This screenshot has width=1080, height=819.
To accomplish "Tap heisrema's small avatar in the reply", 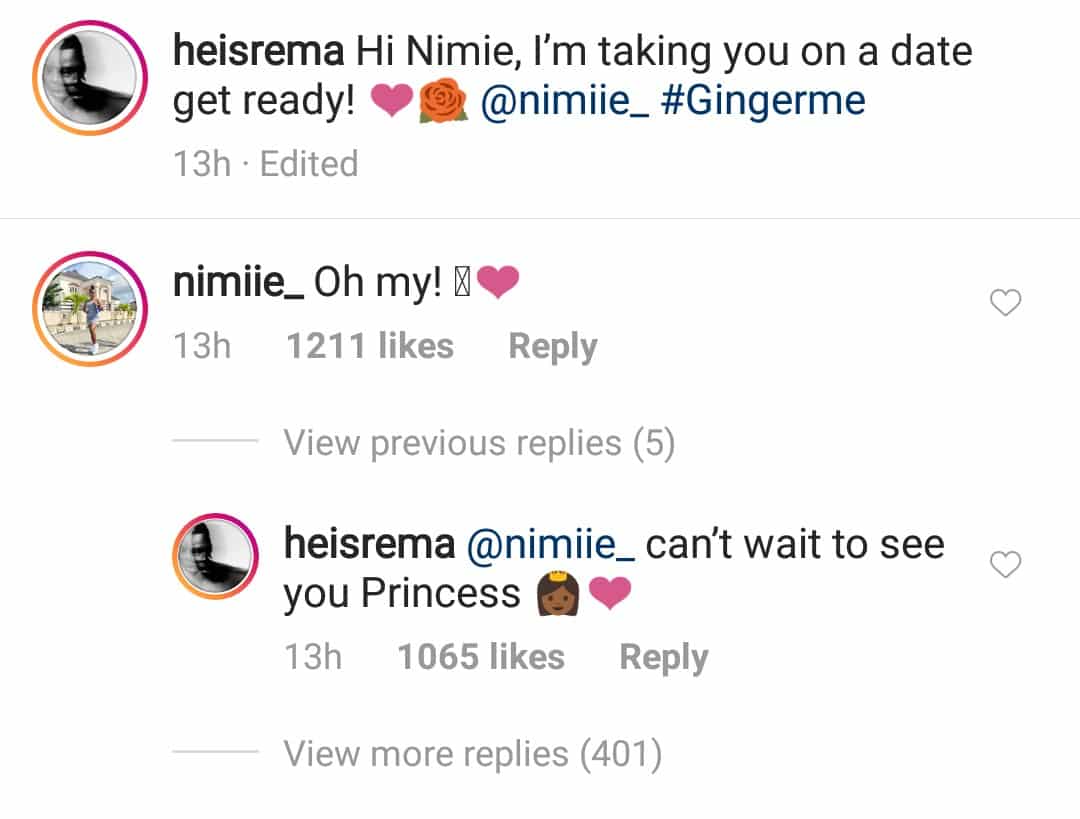I will 216,556.
